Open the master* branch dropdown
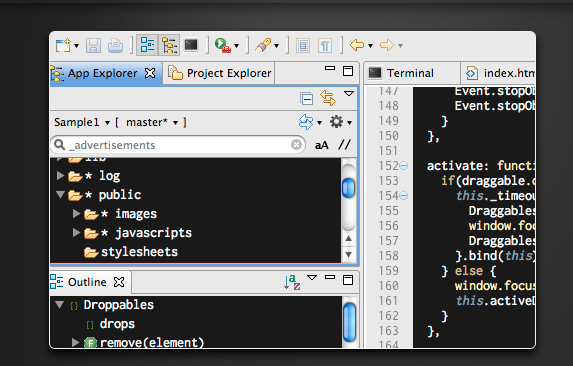Image resolution: width=573 pixels, height=366 pixels. coord(152,122)
